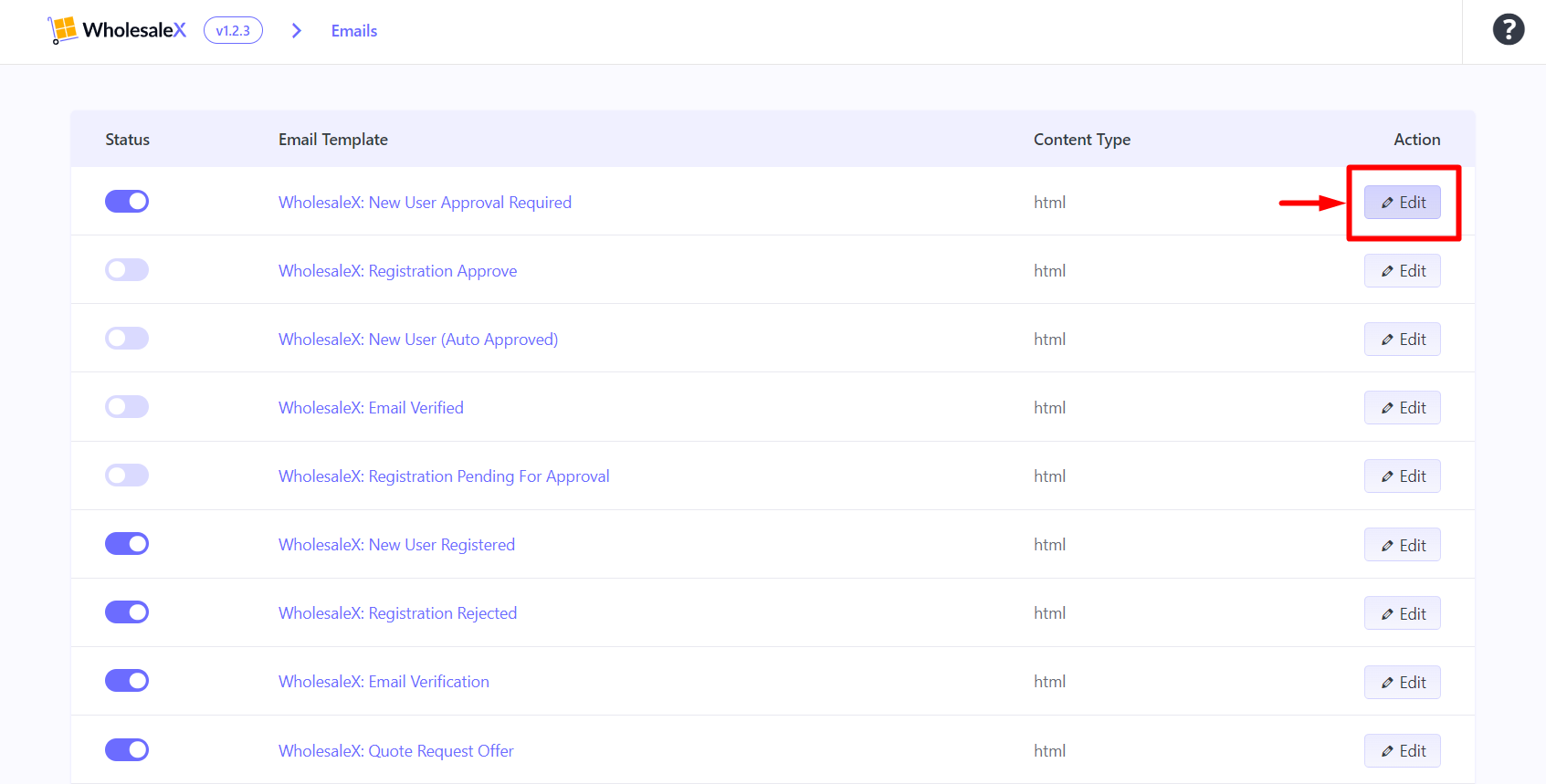Disable Email Verification status toggle
The image size is (1546, 784).
pos(127,681)
